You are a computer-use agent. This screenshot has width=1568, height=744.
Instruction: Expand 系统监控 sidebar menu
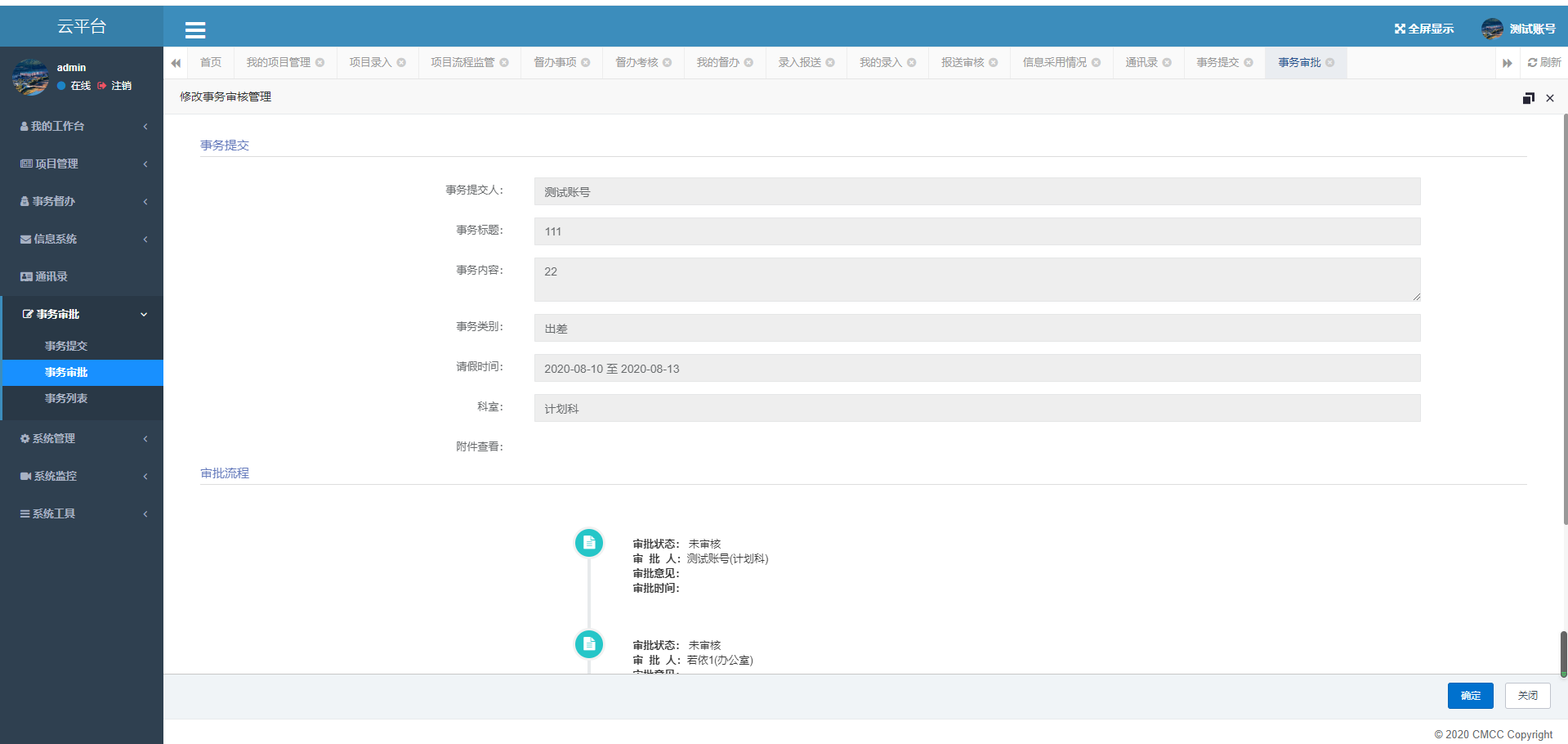[x=82, y=476]
